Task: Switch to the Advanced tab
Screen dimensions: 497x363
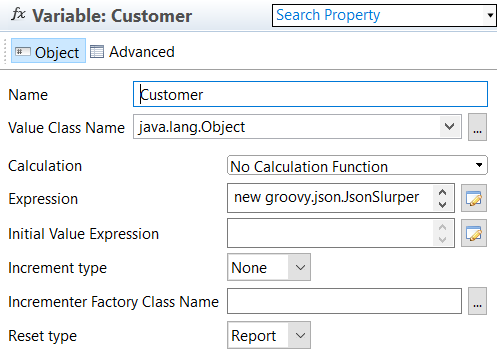Action: (132, 52)
